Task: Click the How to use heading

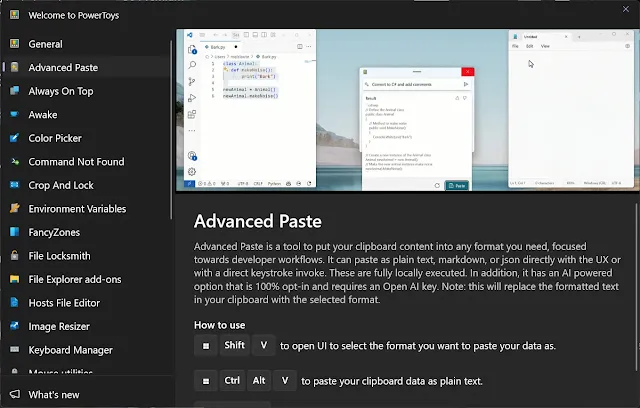Action: coord(220,325)
